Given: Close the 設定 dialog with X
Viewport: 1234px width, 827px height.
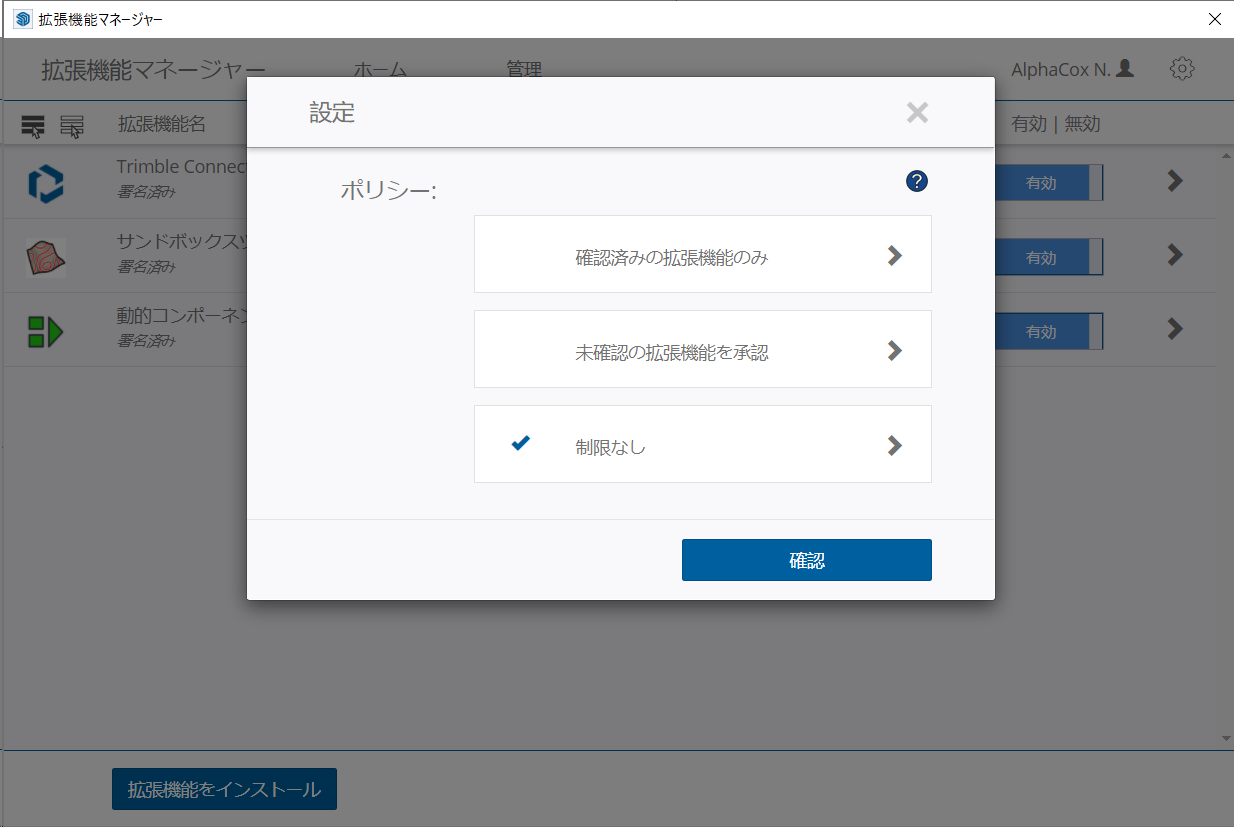Looking at the screenshot, I should 917,113.
